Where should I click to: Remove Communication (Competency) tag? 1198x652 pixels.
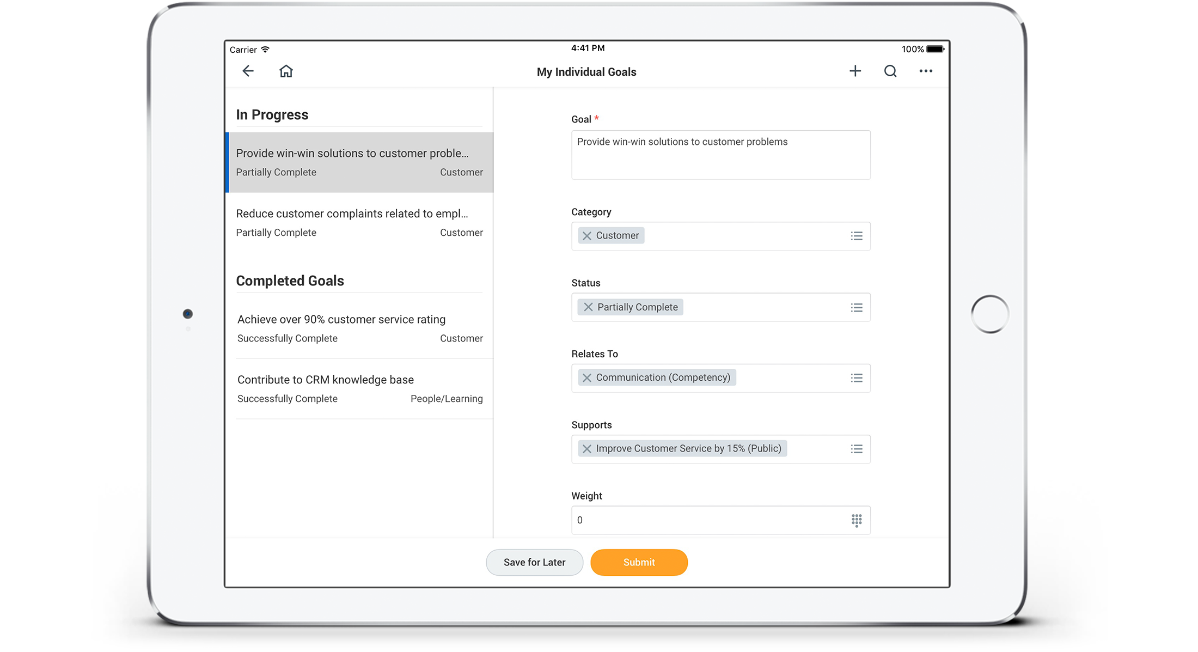point(587,378)
